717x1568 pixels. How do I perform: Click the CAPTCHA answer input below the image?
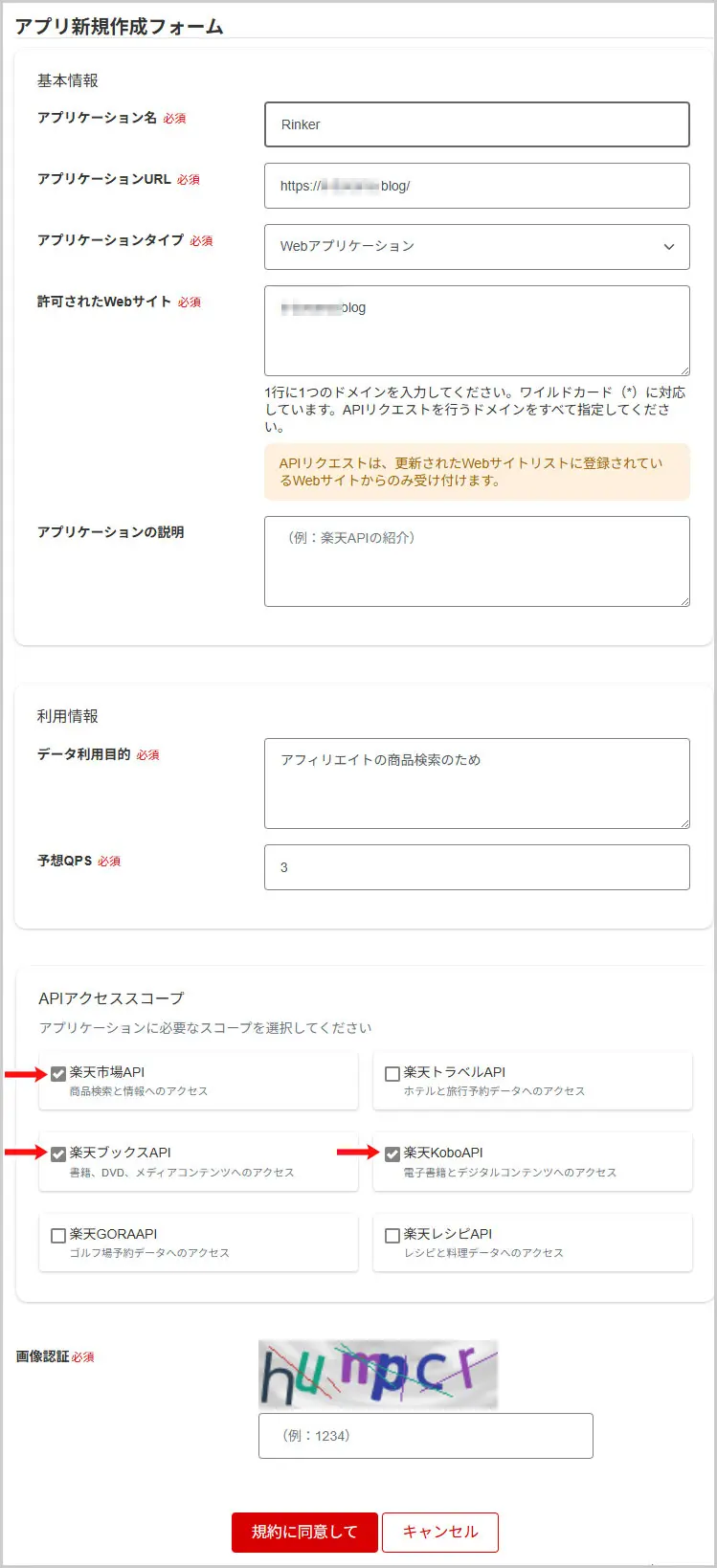(x=425, y=1435)
